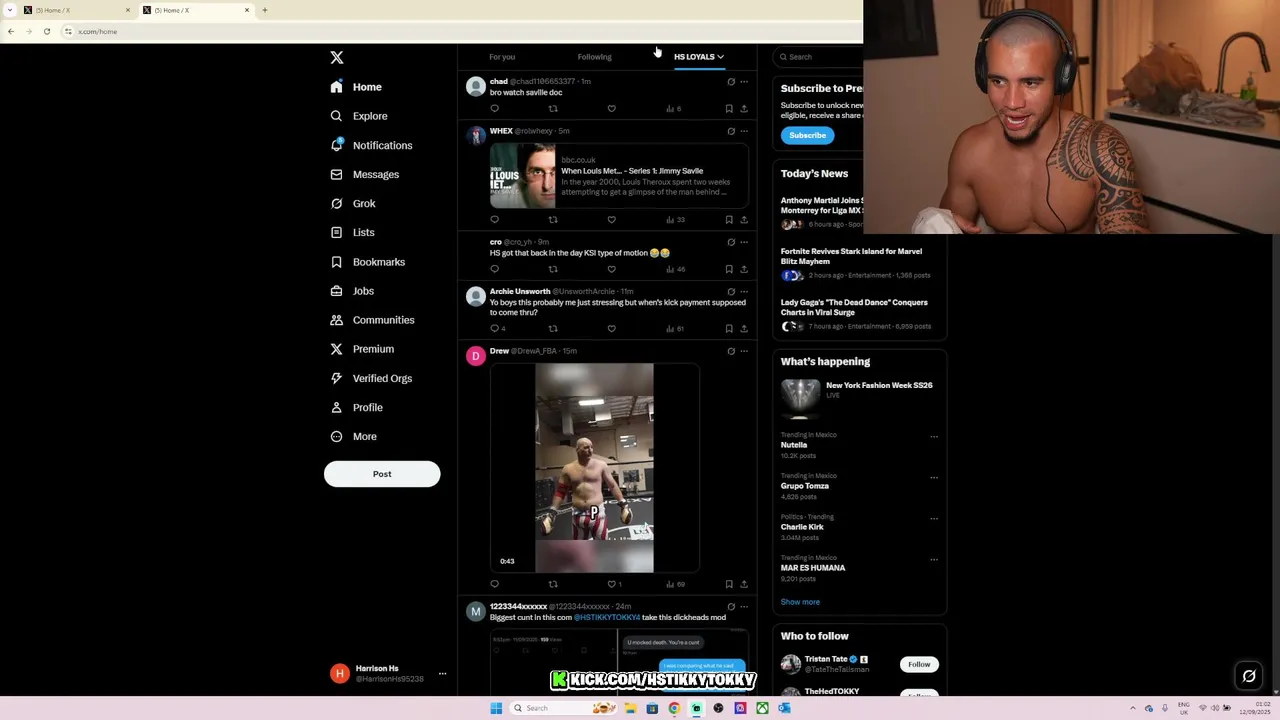Like chad's tweet
This screenshot has width=1280, height=720.
[x=612, y=109]
